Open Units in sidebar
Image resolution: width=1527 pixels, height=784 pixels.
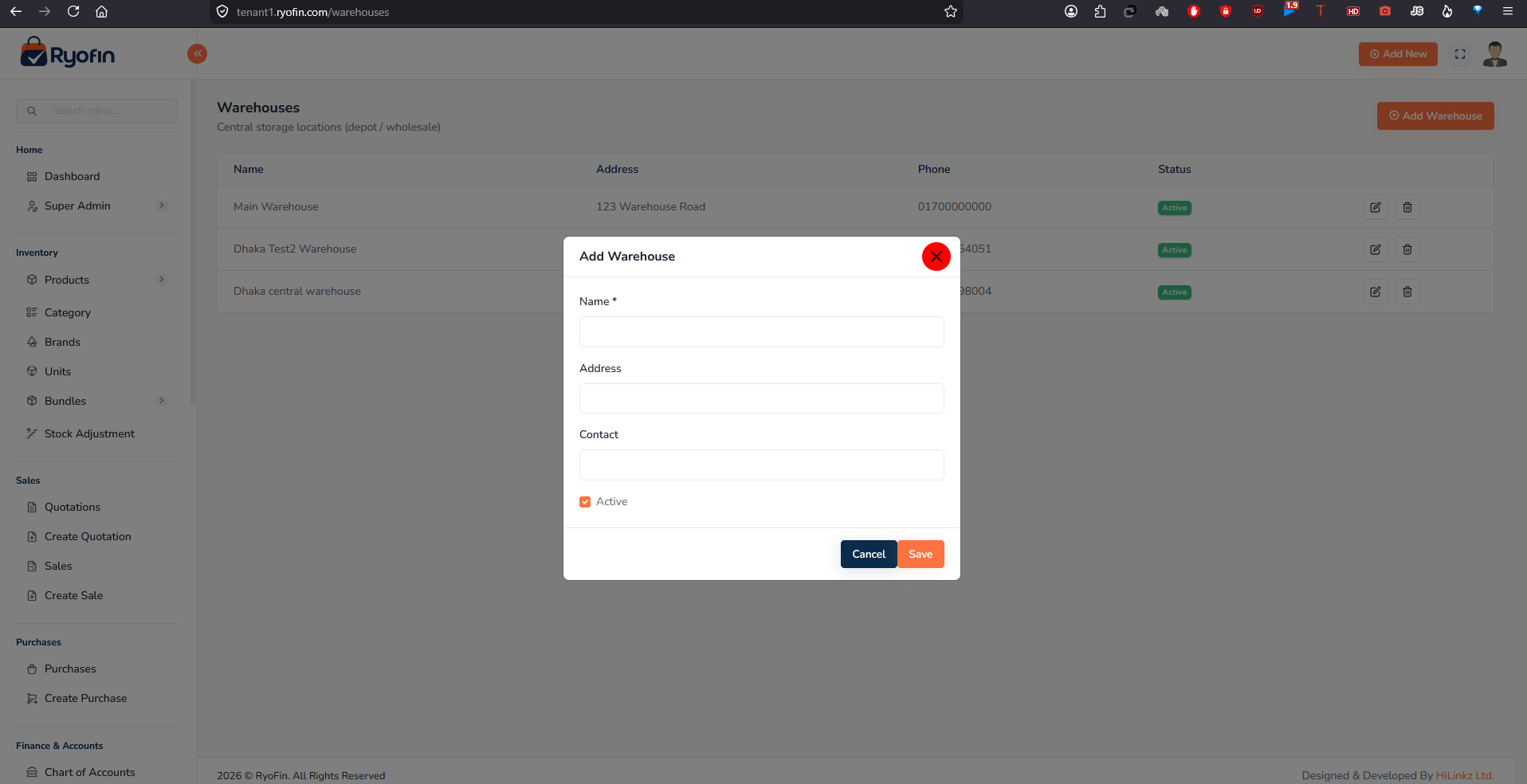(57, 371)
